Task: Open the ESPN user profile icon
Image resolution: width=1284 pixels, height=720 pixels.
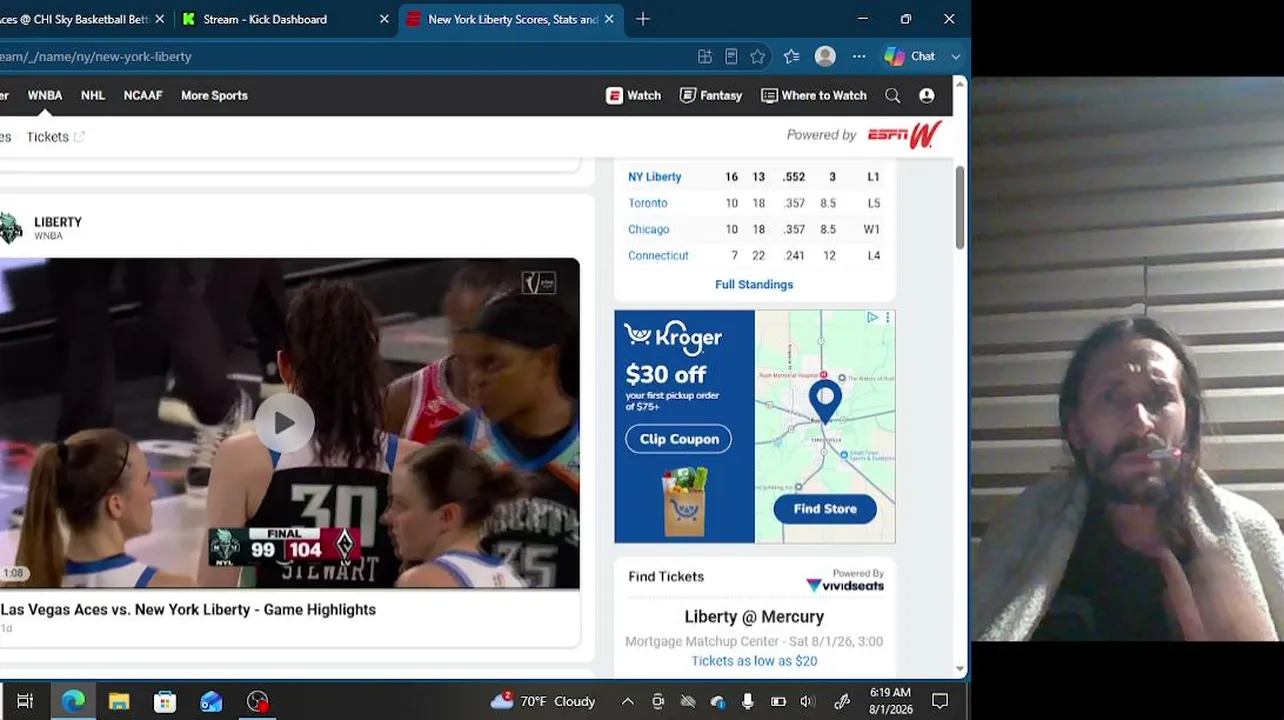Action: [927, 96]
